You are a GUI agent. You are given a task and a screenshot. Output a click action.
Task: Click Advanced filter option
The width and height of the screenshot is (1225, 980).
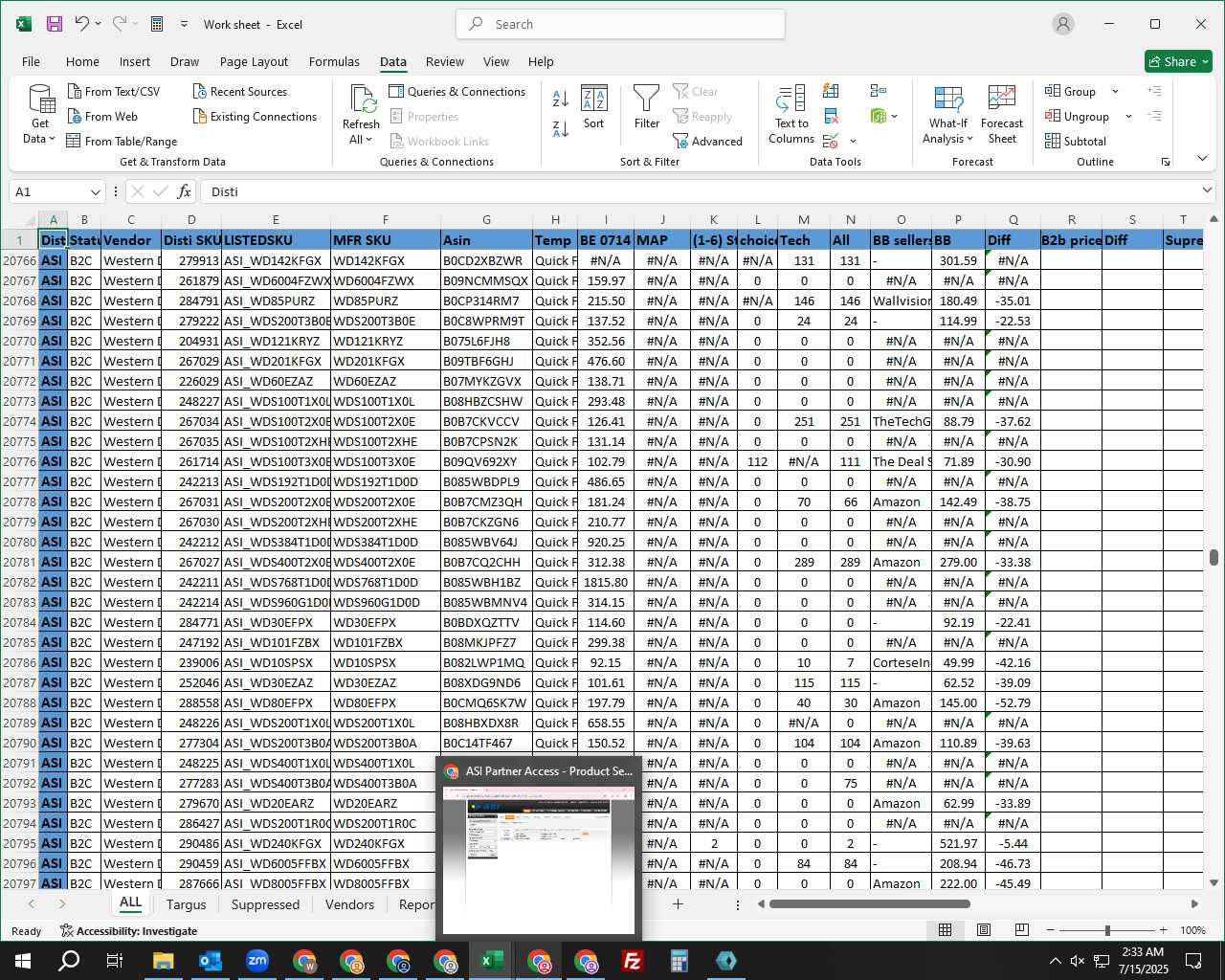(x=708, y=142)
